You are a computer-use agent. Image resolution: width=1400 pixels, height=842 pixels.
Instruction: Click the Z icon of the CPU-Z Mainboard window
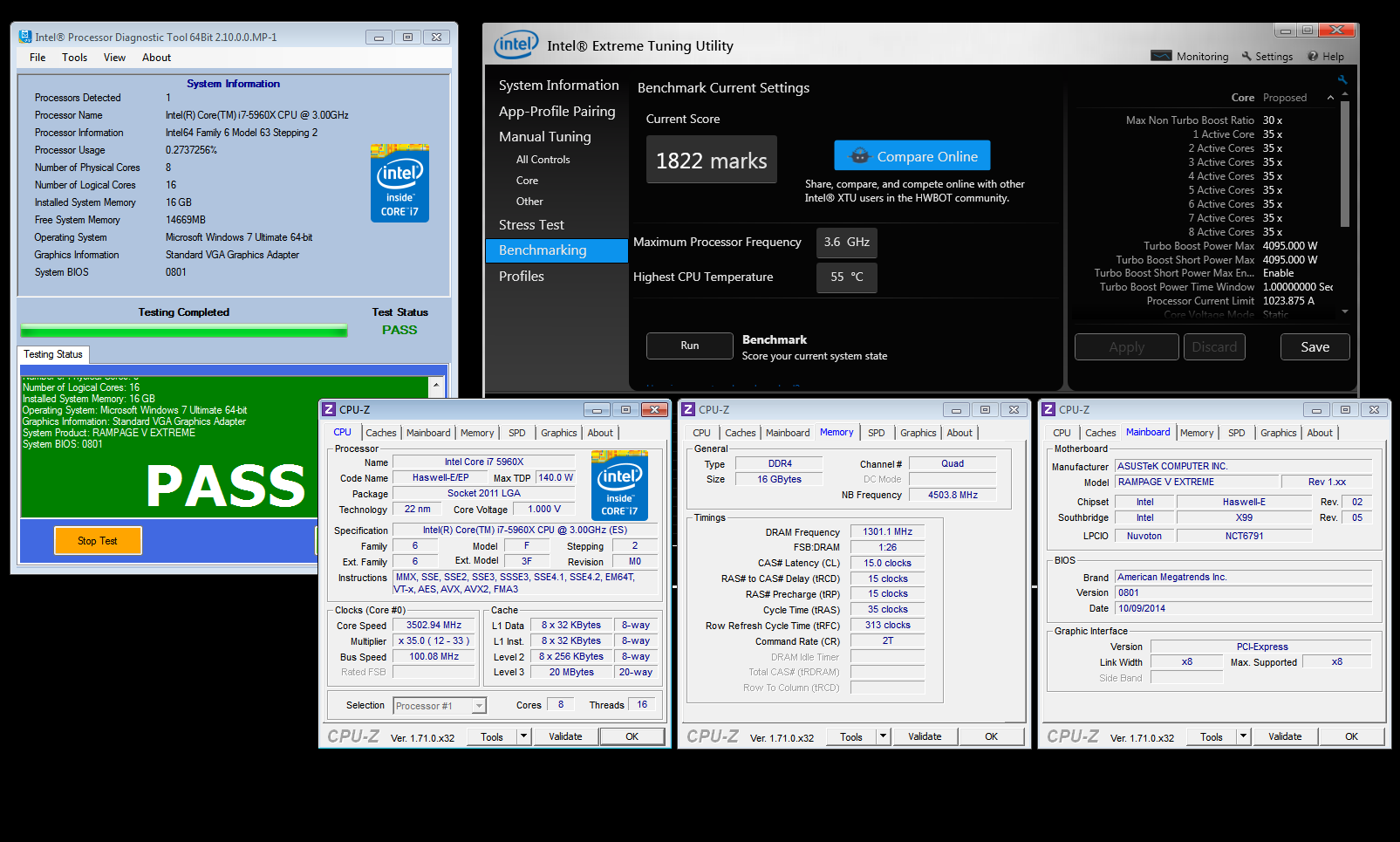tap(1048, 409)
